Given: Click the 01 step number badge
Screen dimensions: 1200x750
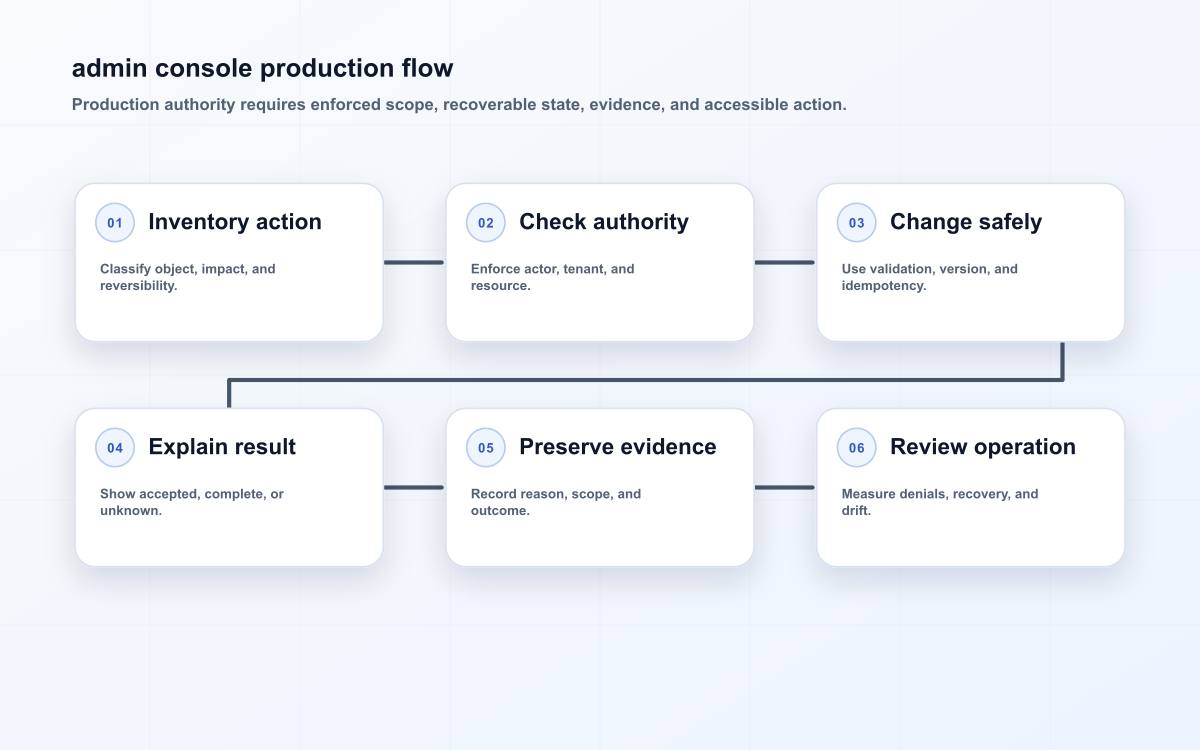Looking at the screenshot, I should tap(115, 223).
